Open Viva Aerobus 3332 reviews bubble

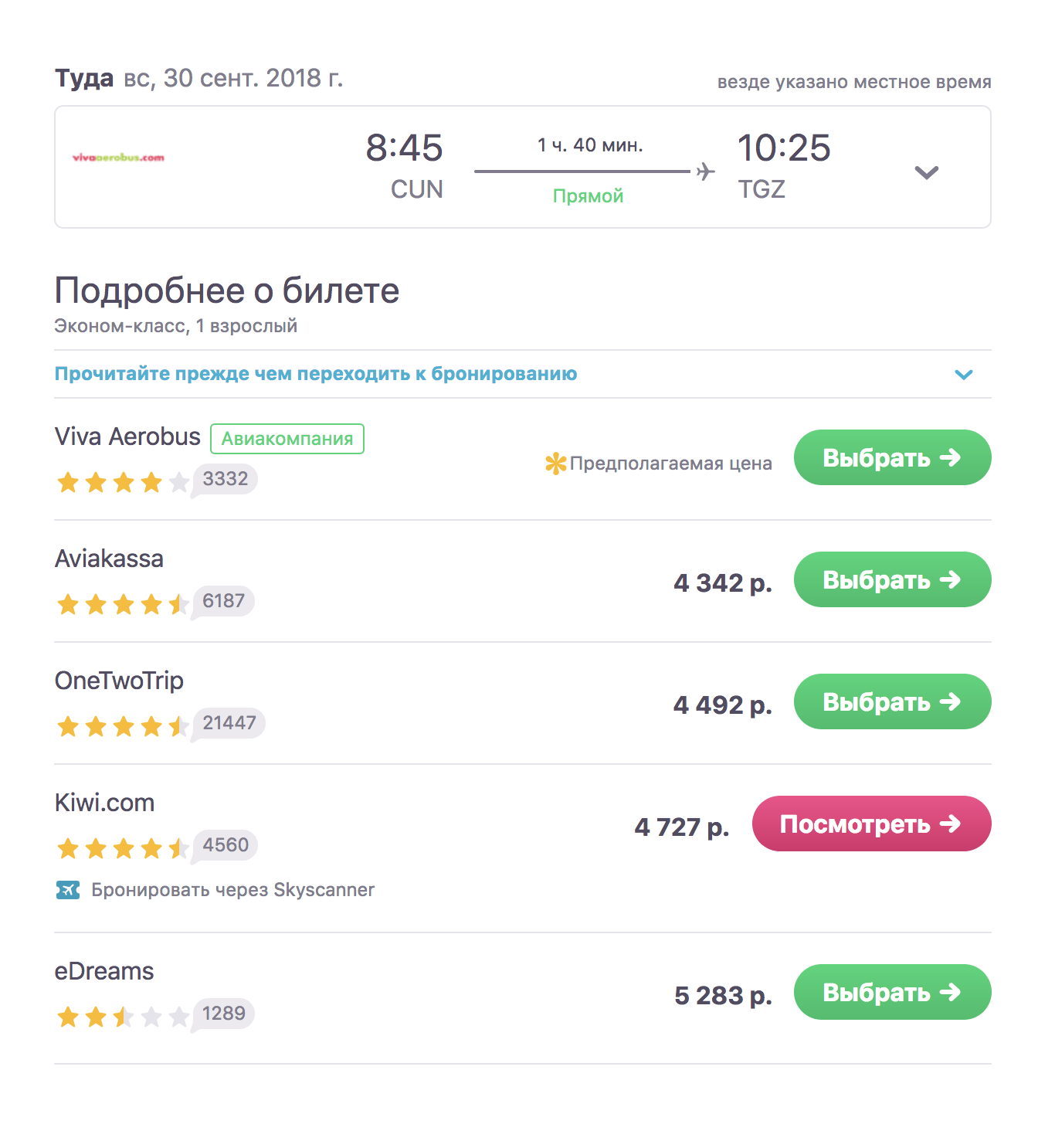[225, 480]
